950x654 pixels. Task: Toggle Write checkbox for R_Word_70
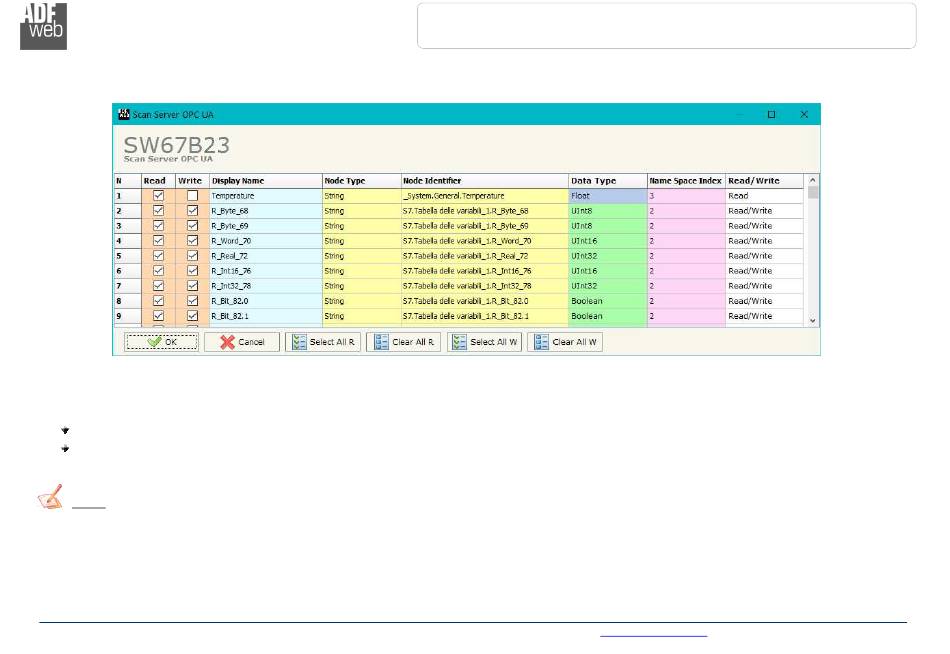coord(192,241)
